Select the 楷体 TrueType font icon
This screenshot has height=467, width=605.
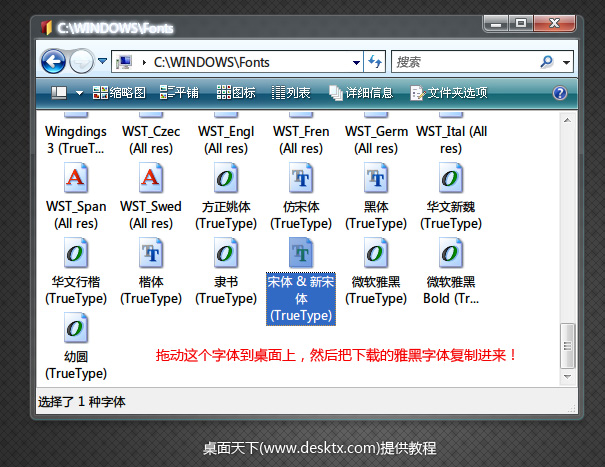click(x=151, y=253)
